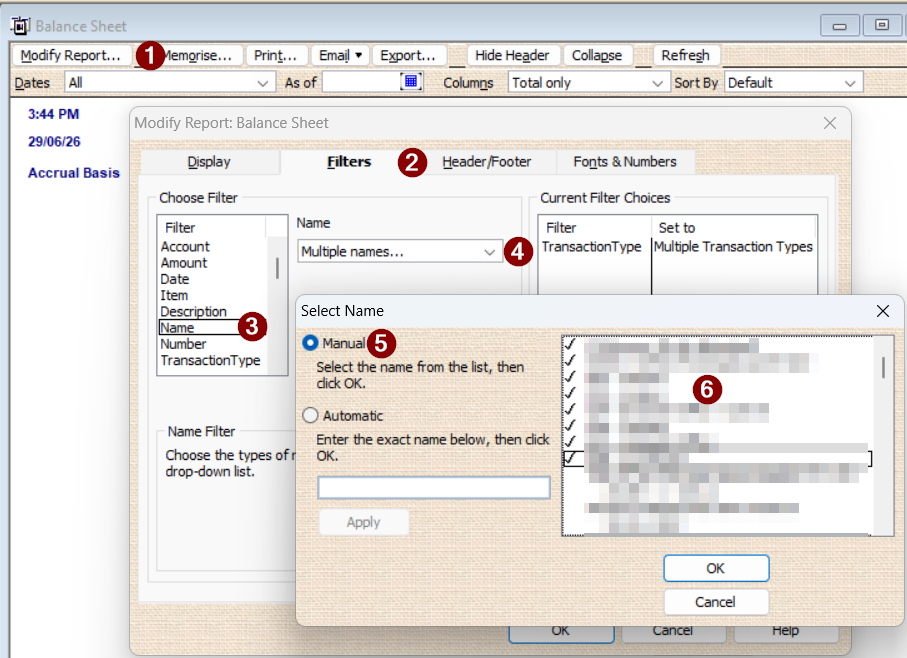
Task: Click the Modify Report button
Action: [x=71, y=56]
